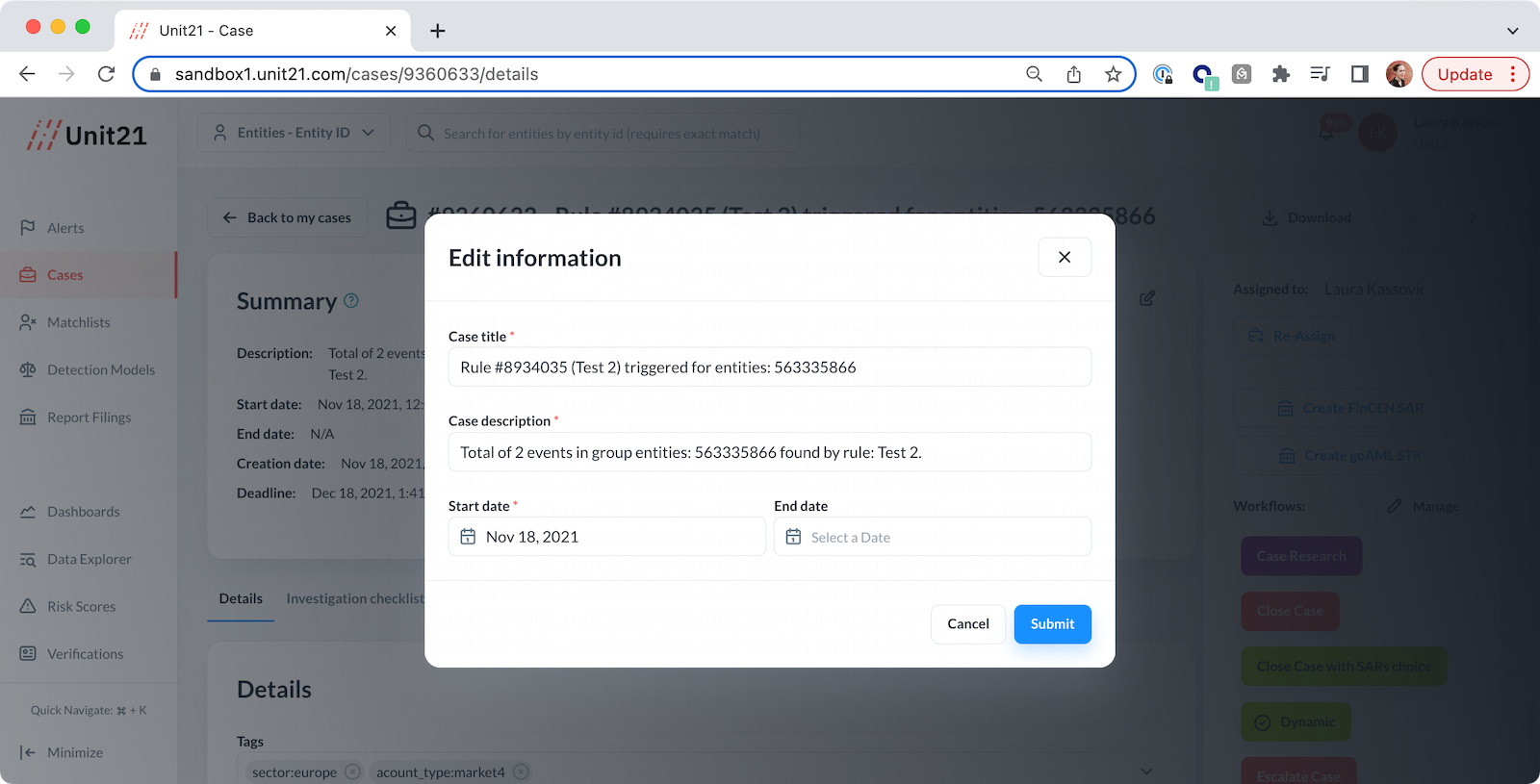Click the Matchlists person icon
This screenshot has height=784, width=1540.
[x=28, y=322]
